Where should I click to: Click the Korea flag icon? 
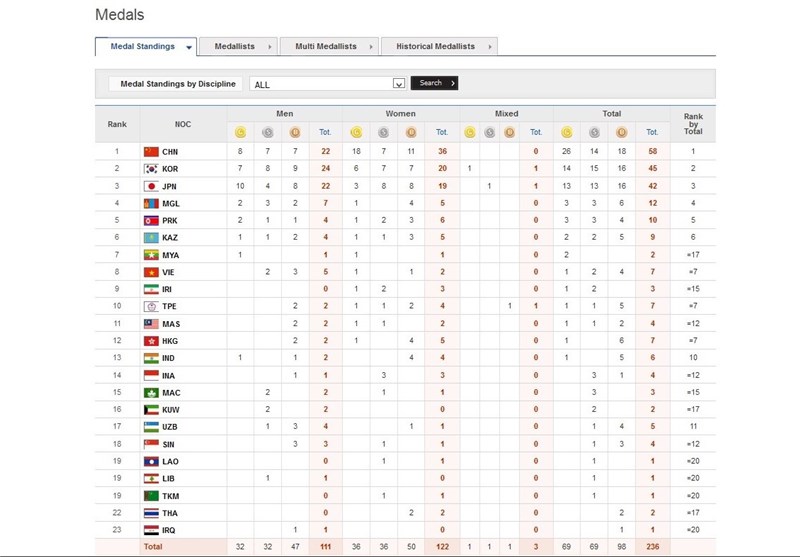tap(152, 169)
